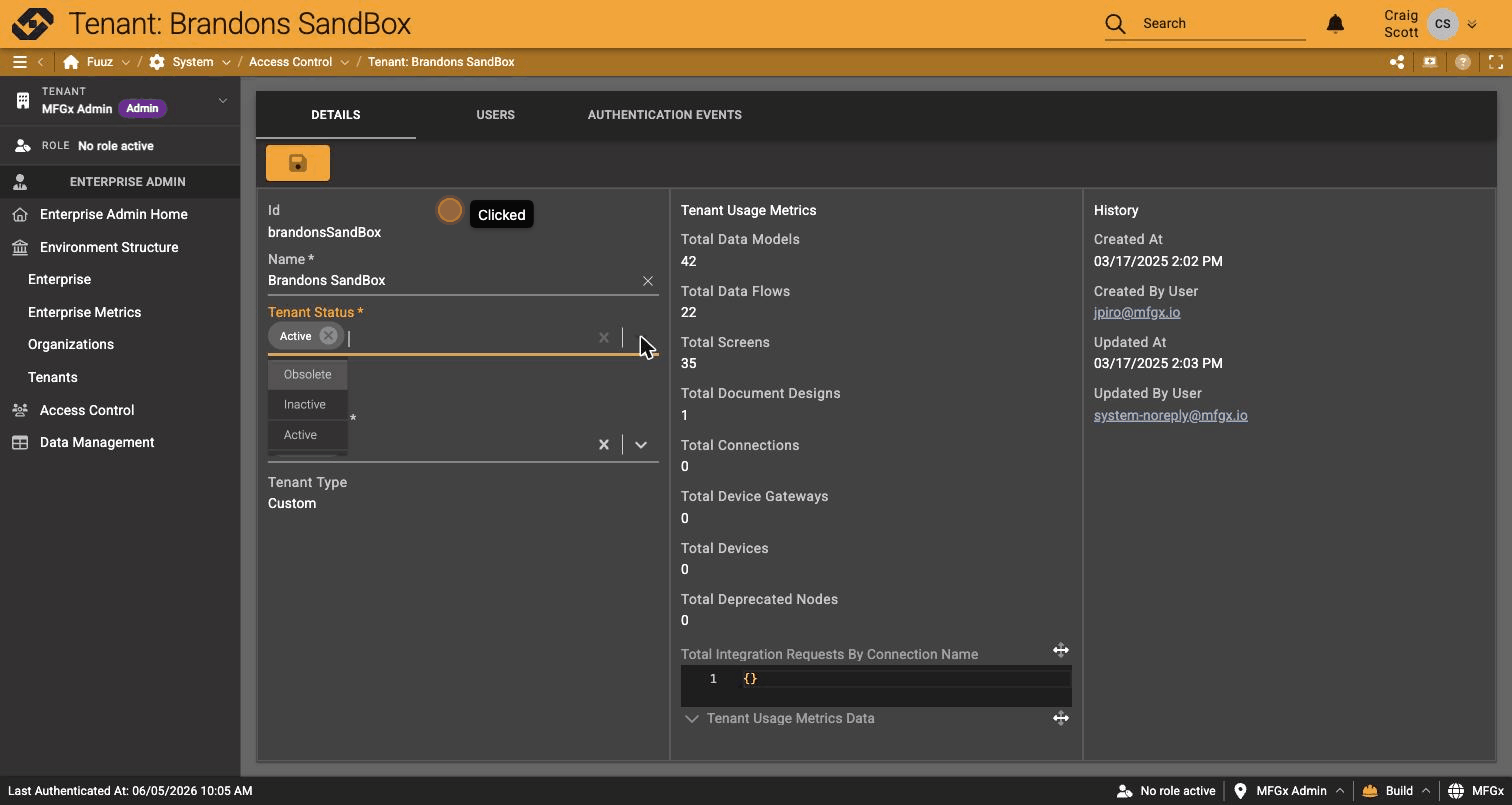Select Enterprise in sidebar

59,279
